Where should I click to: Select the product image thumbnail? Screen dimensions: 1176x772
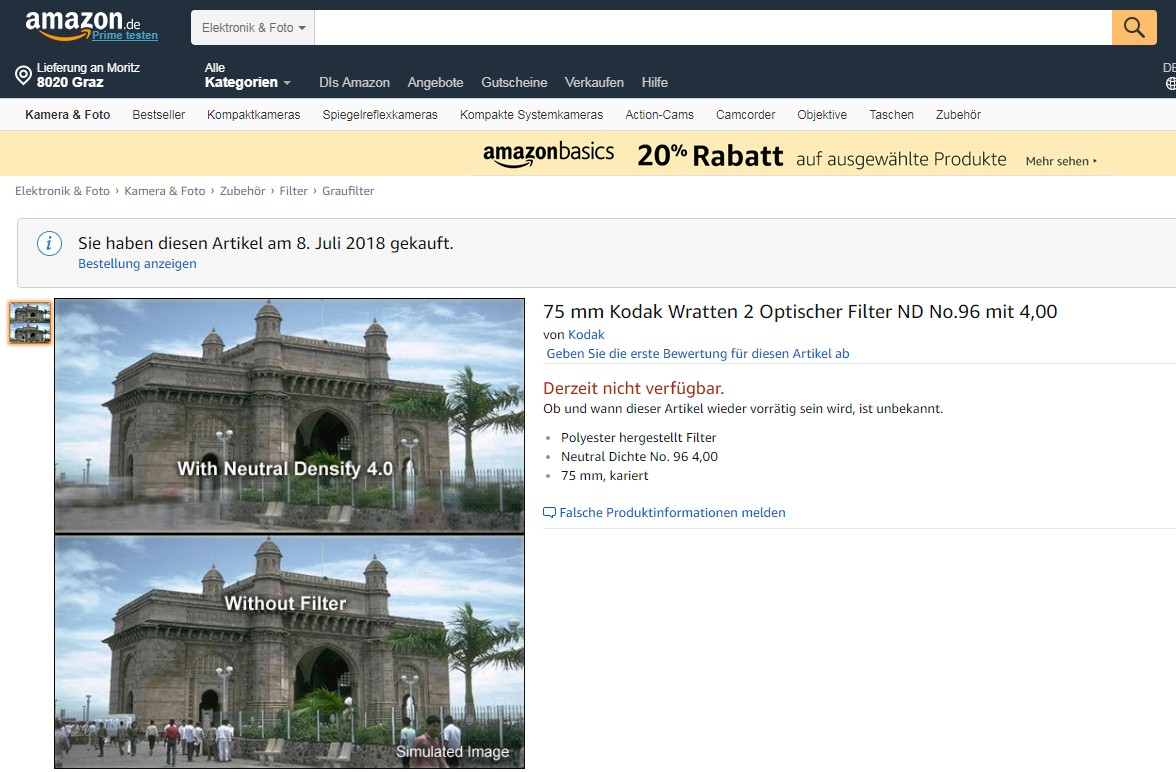click(30, 323)
